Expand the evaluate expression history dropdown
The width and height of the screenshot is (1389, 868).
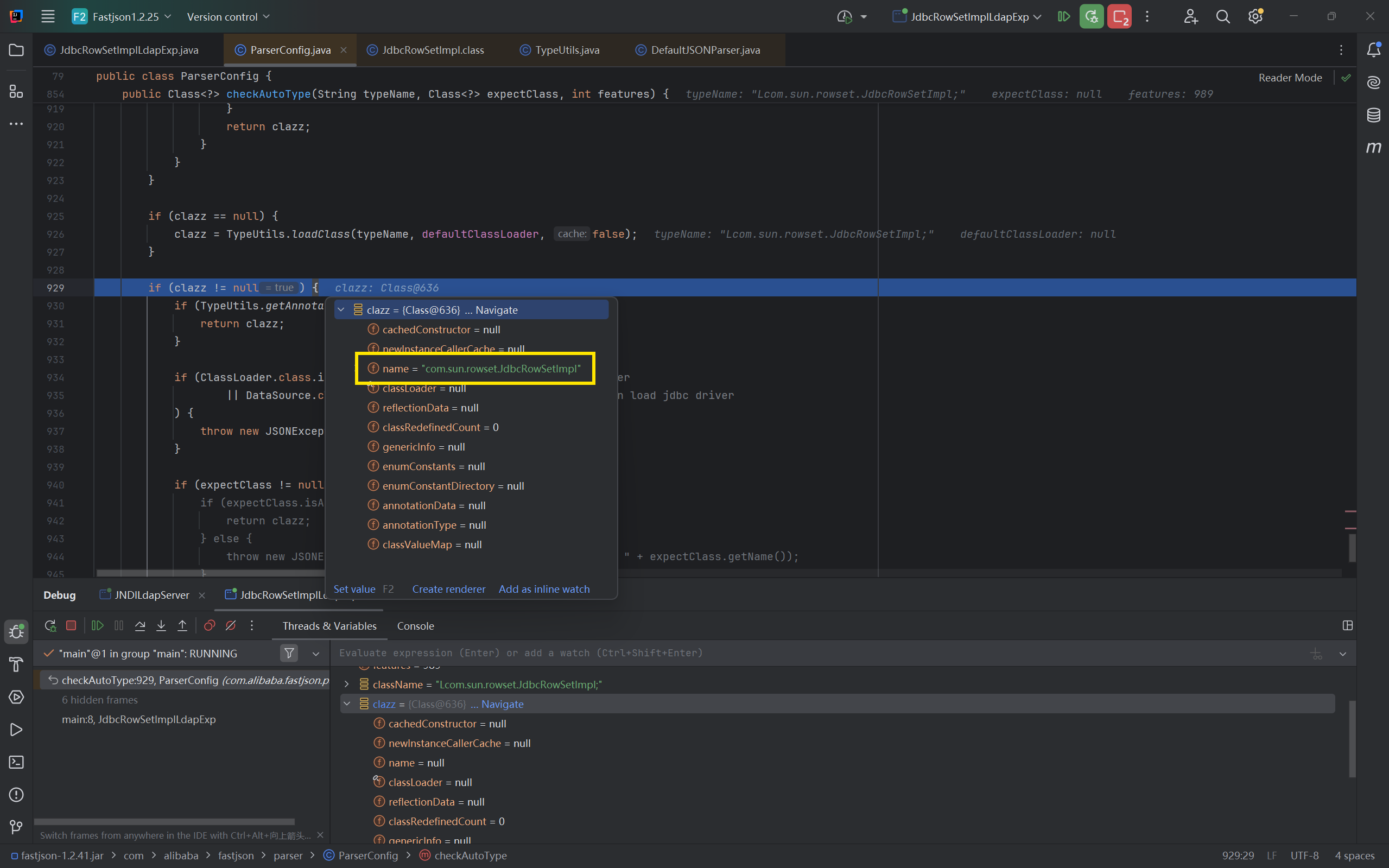point(1342,653)
